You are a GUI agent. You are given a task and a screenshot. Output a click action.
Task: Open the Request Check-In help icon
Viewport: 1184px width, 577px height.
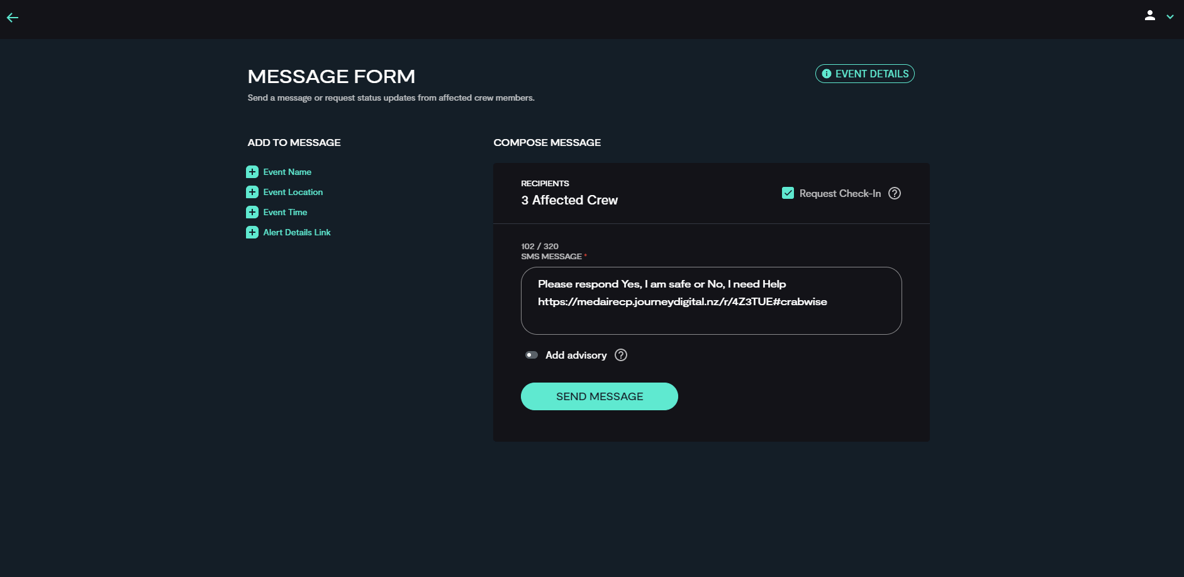(x=893, y=193)
